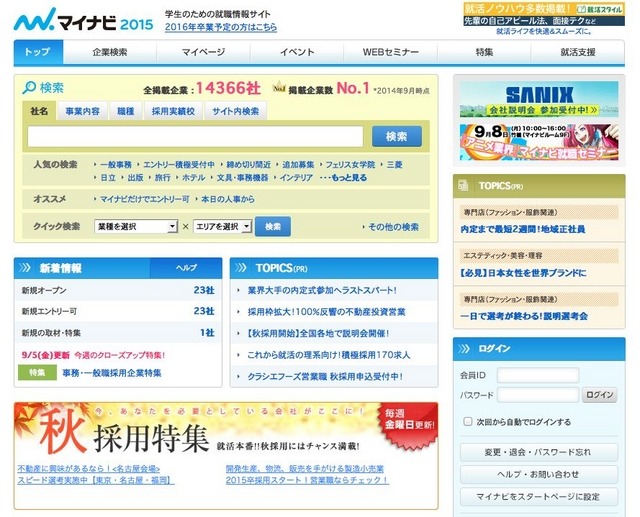Click マイナビをスタートページに設定 button
This screenshot has width=640, height=517.
[x=539, y=497]
